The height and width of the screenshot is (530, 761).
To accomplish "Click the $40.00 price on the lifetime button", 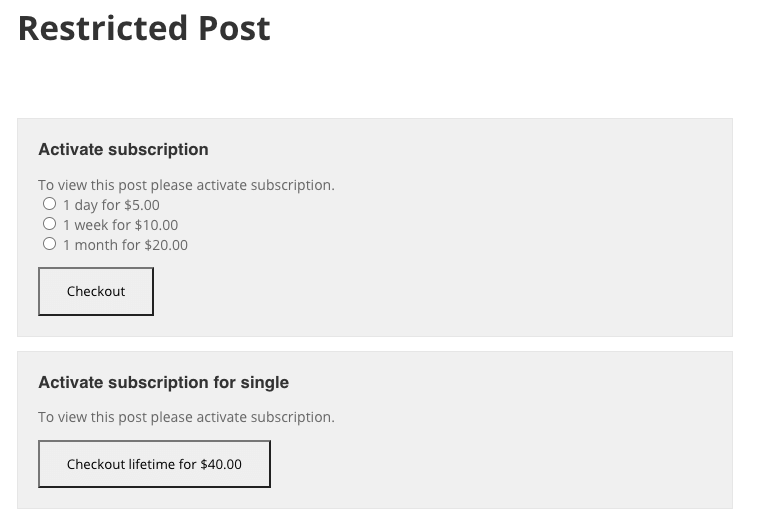I will click(x=221, y=464).
